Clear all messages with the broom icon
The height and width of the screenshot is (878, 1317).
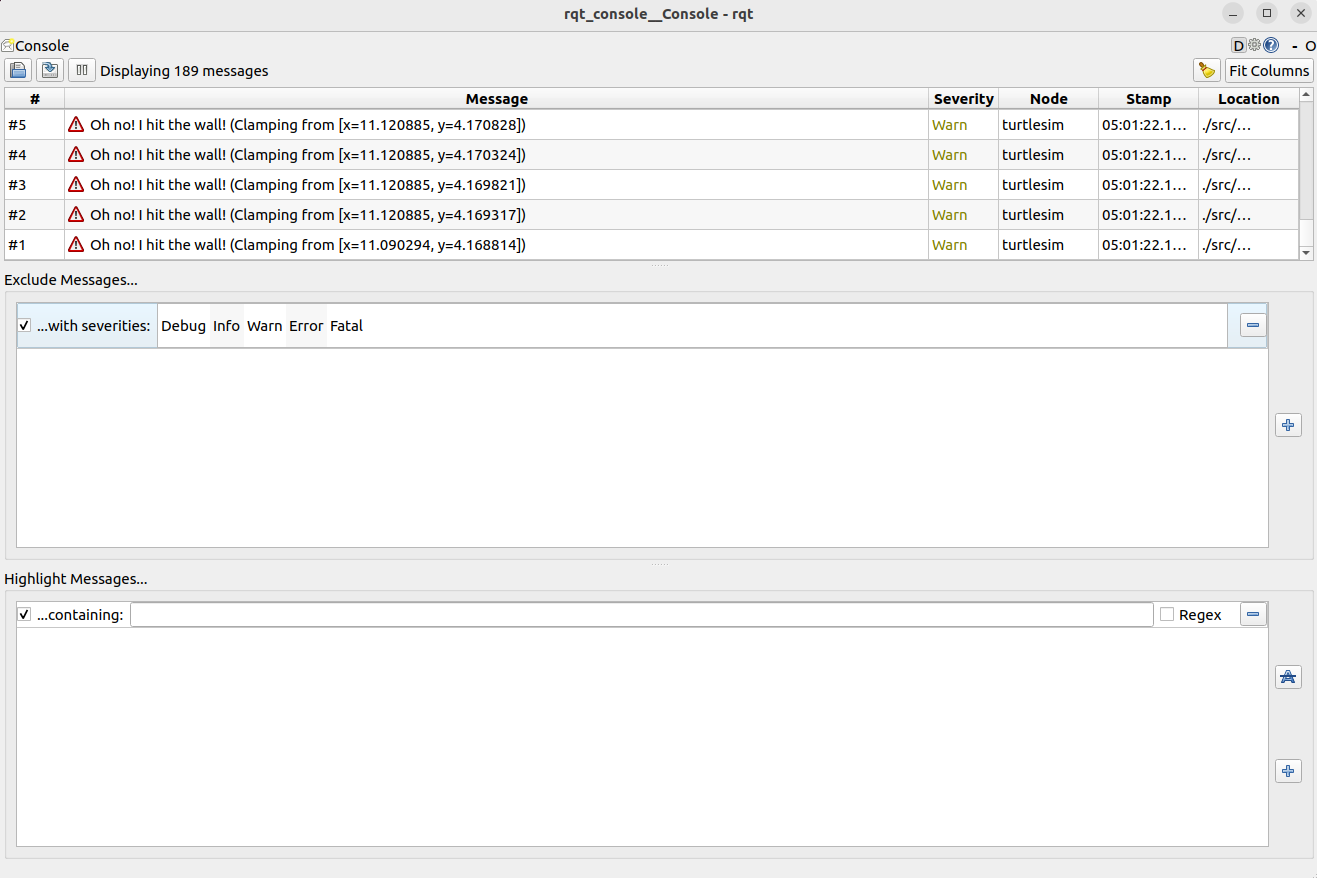pos(1207,70)
